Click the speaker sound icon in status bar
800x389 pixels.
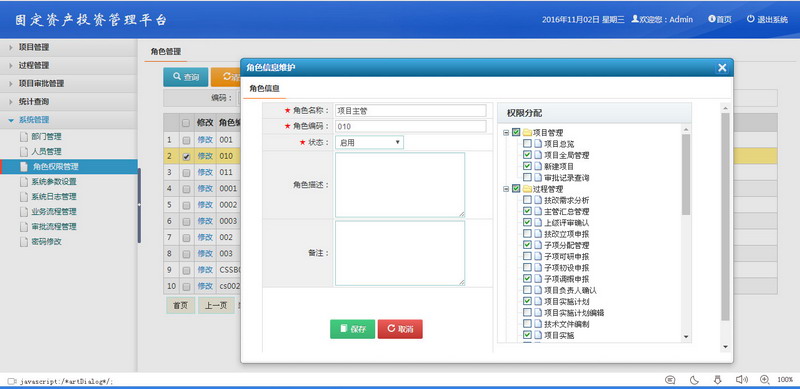741,379
